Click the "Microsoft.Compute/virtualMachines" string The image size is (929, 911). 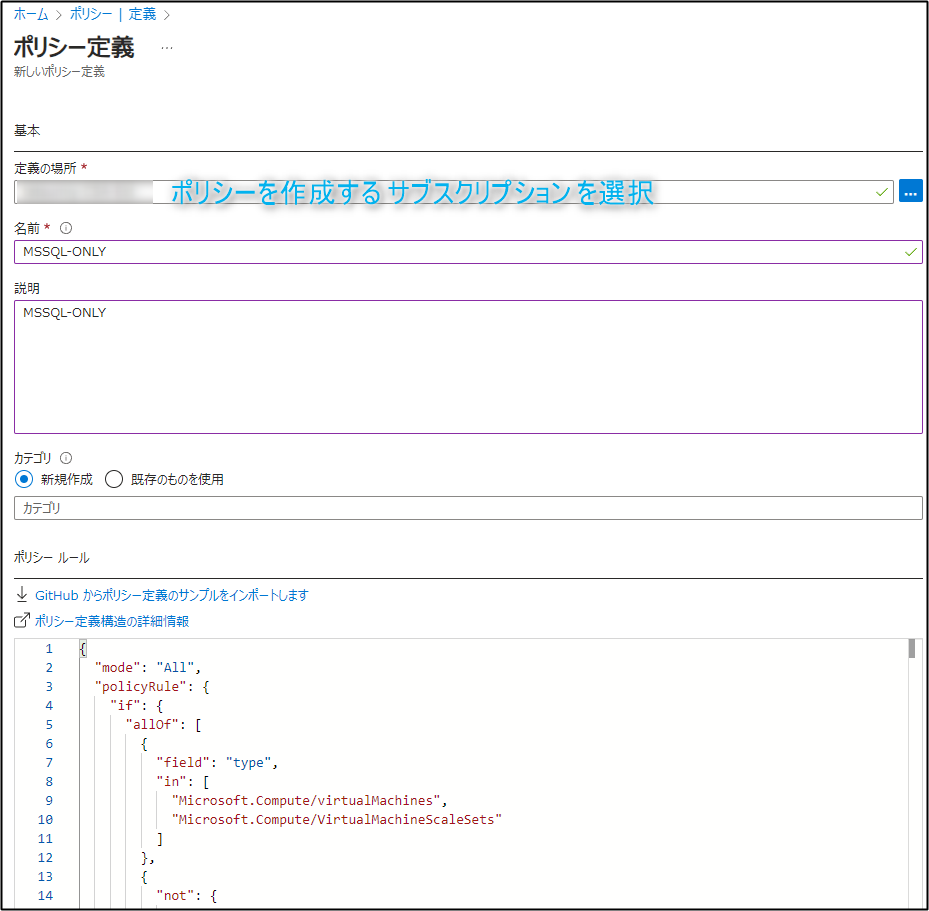coord(306,800)
